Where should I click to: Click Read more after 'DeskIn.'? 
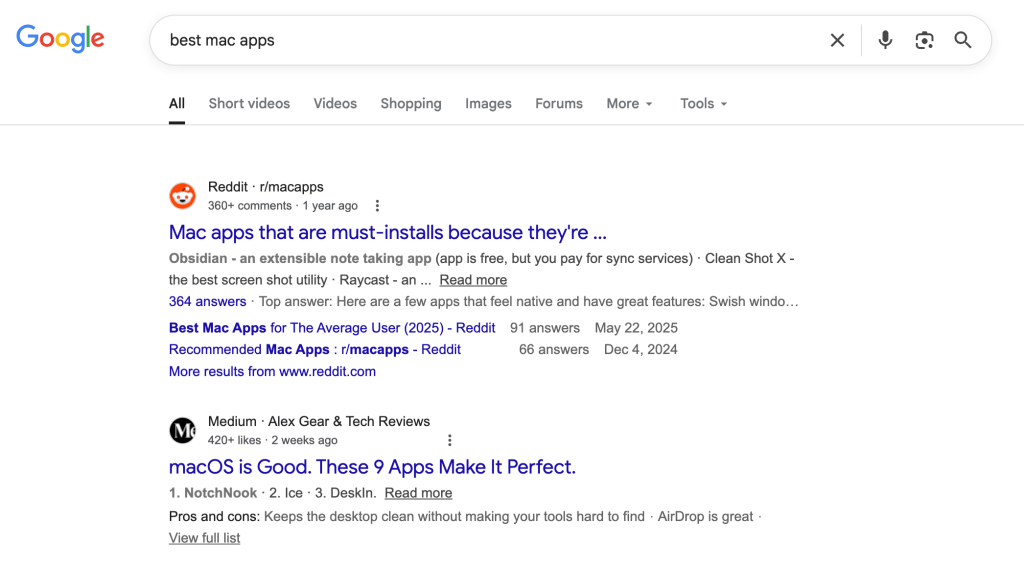418,493
